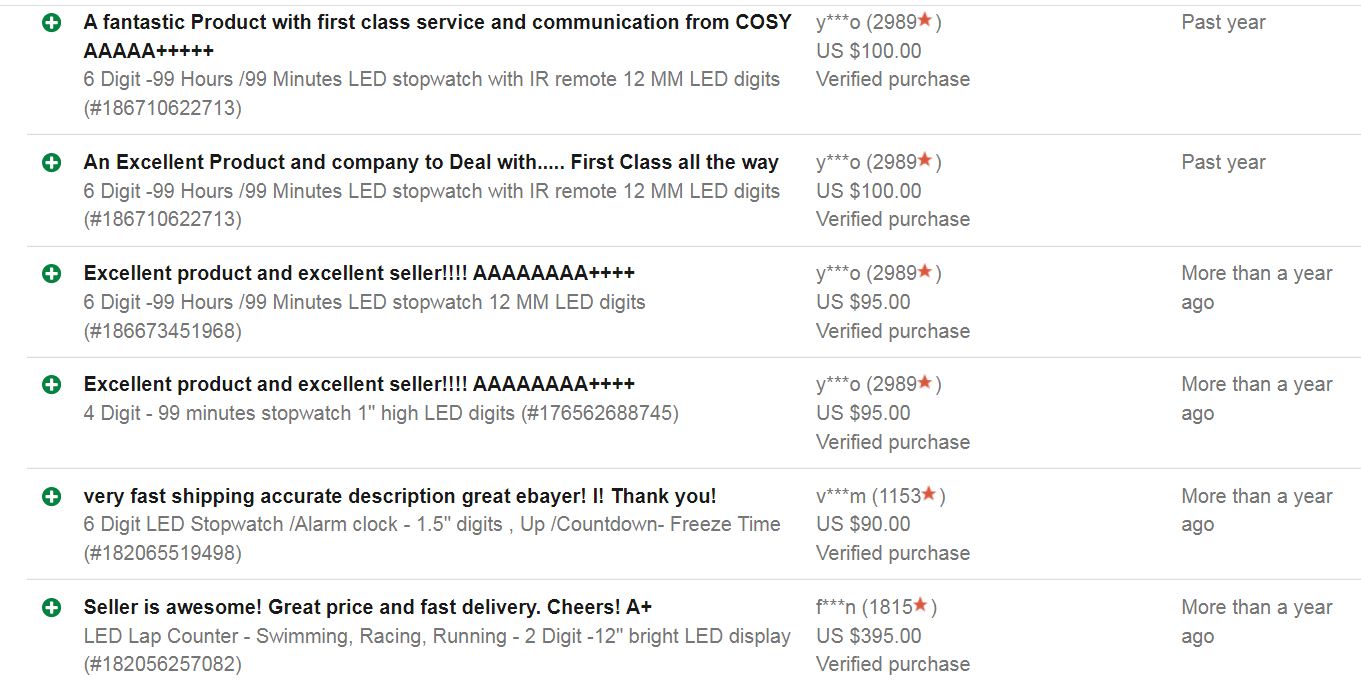
Task: Open LED Lap Counter item listing
Action: pyautogui.click(x=437, y=636)
